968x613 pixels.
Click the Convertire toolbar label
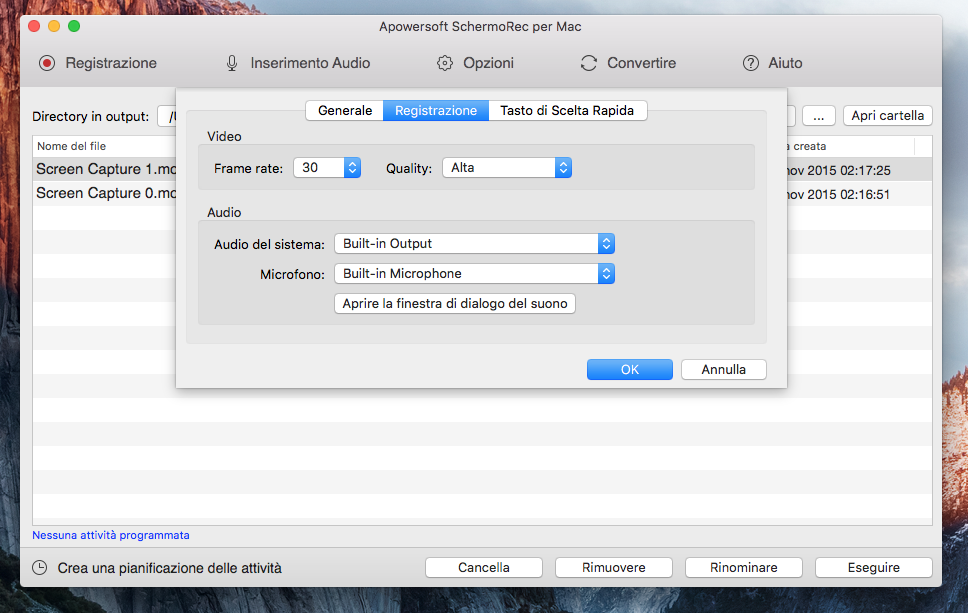pyautogui.click(x=641, y=63)
